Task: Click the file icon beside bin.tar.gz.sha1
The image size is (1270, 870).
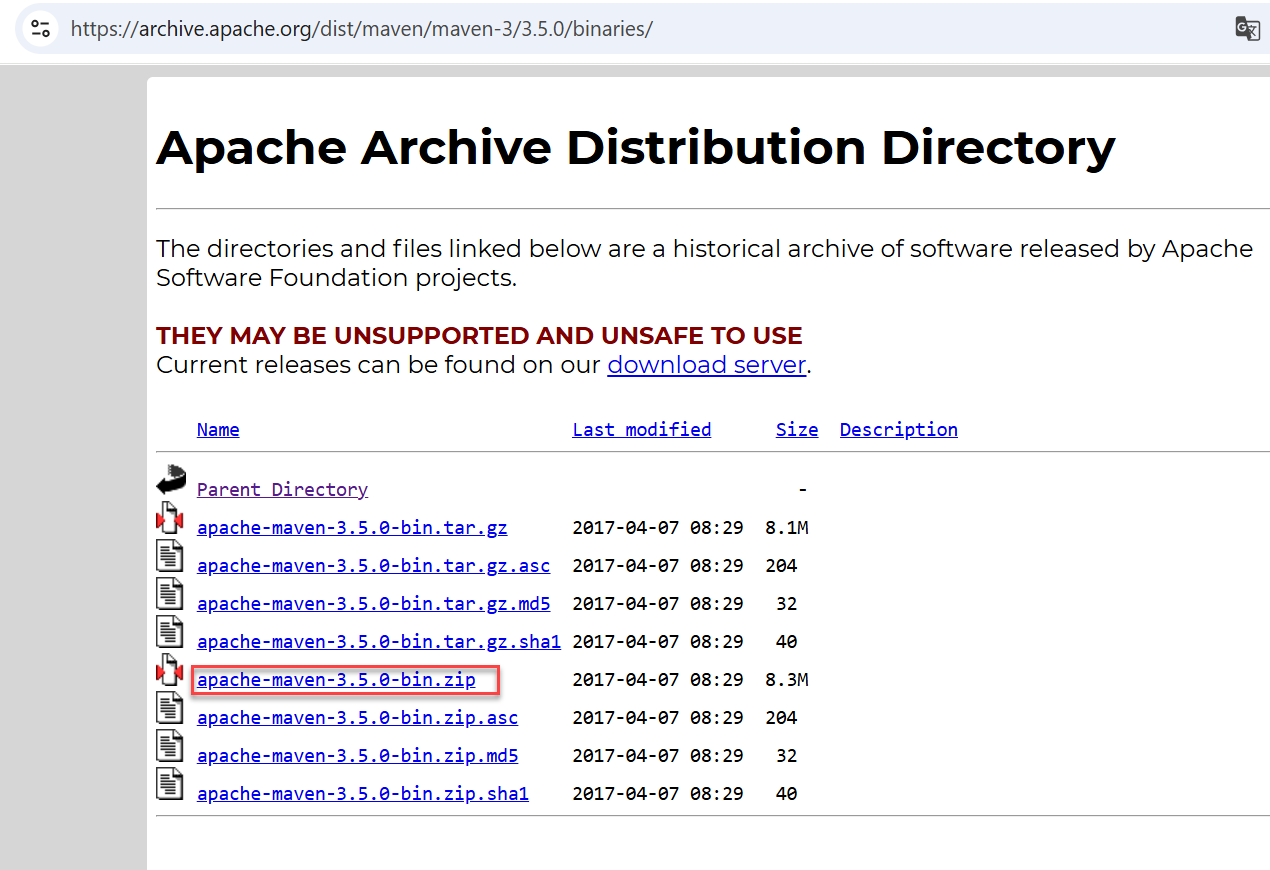Action: (x=170, y=632)
